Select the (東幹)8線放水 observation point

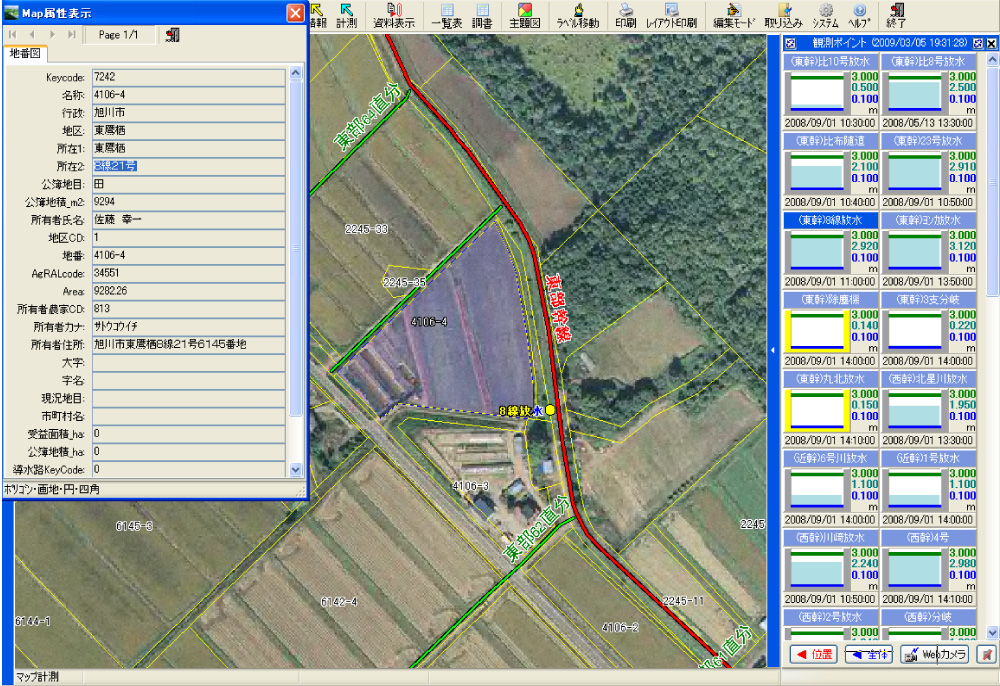(831, 220)
